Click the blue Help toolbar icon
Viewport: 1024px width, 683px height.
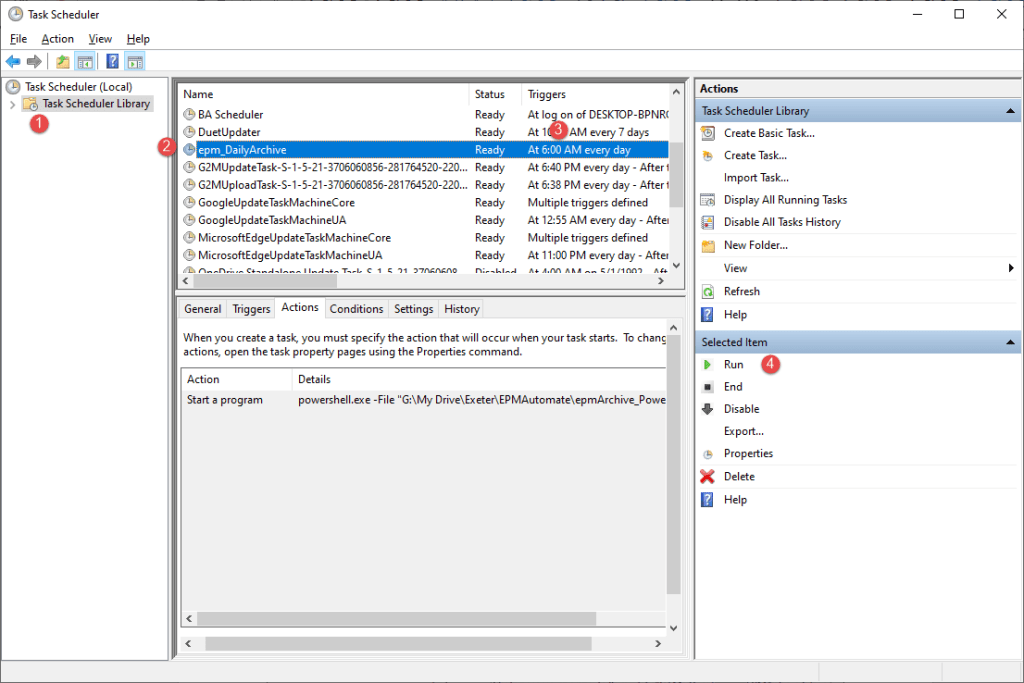pyautogui.click(x=113, y=62)
